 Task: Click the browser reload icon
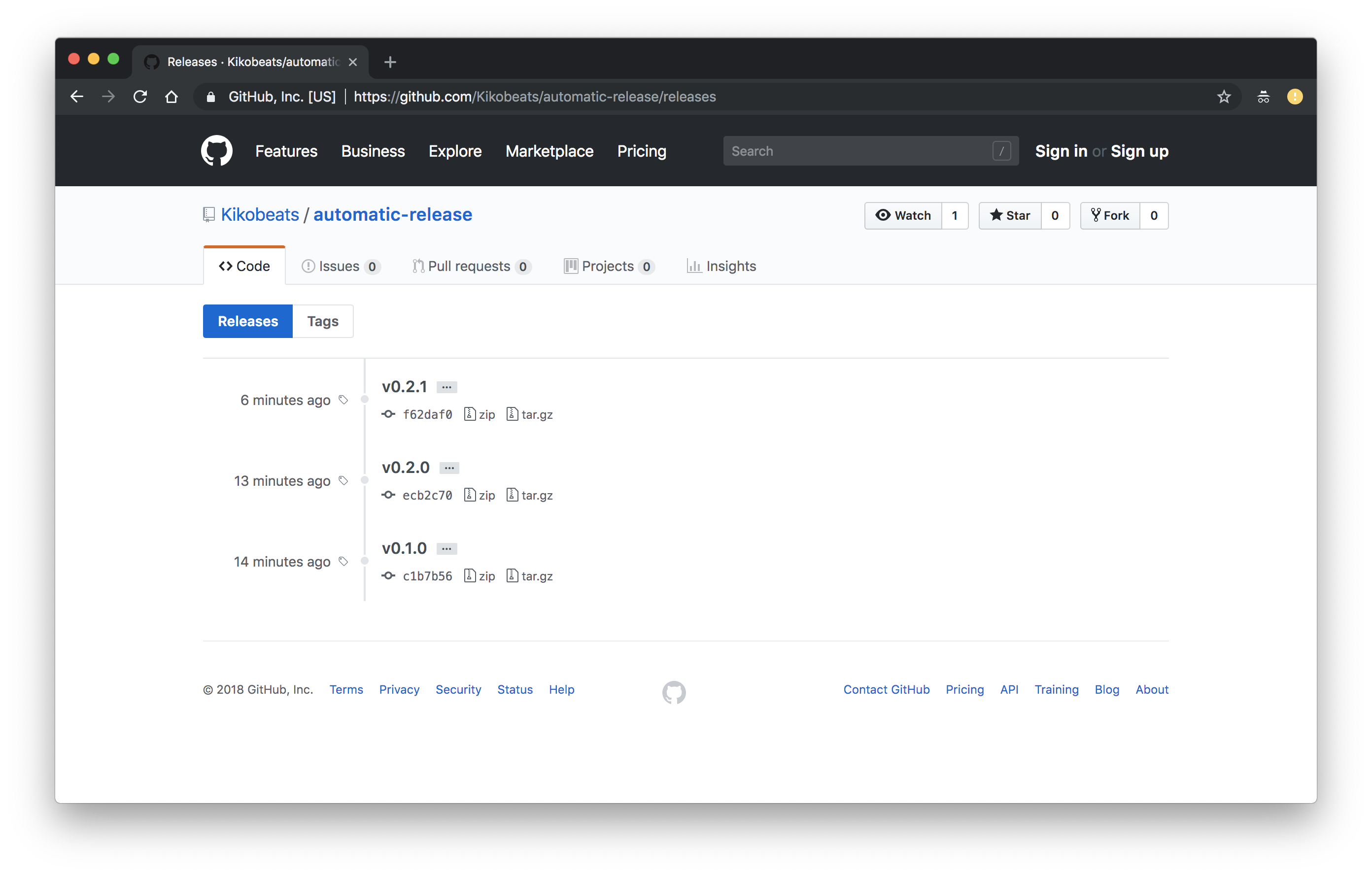(140, 97)
